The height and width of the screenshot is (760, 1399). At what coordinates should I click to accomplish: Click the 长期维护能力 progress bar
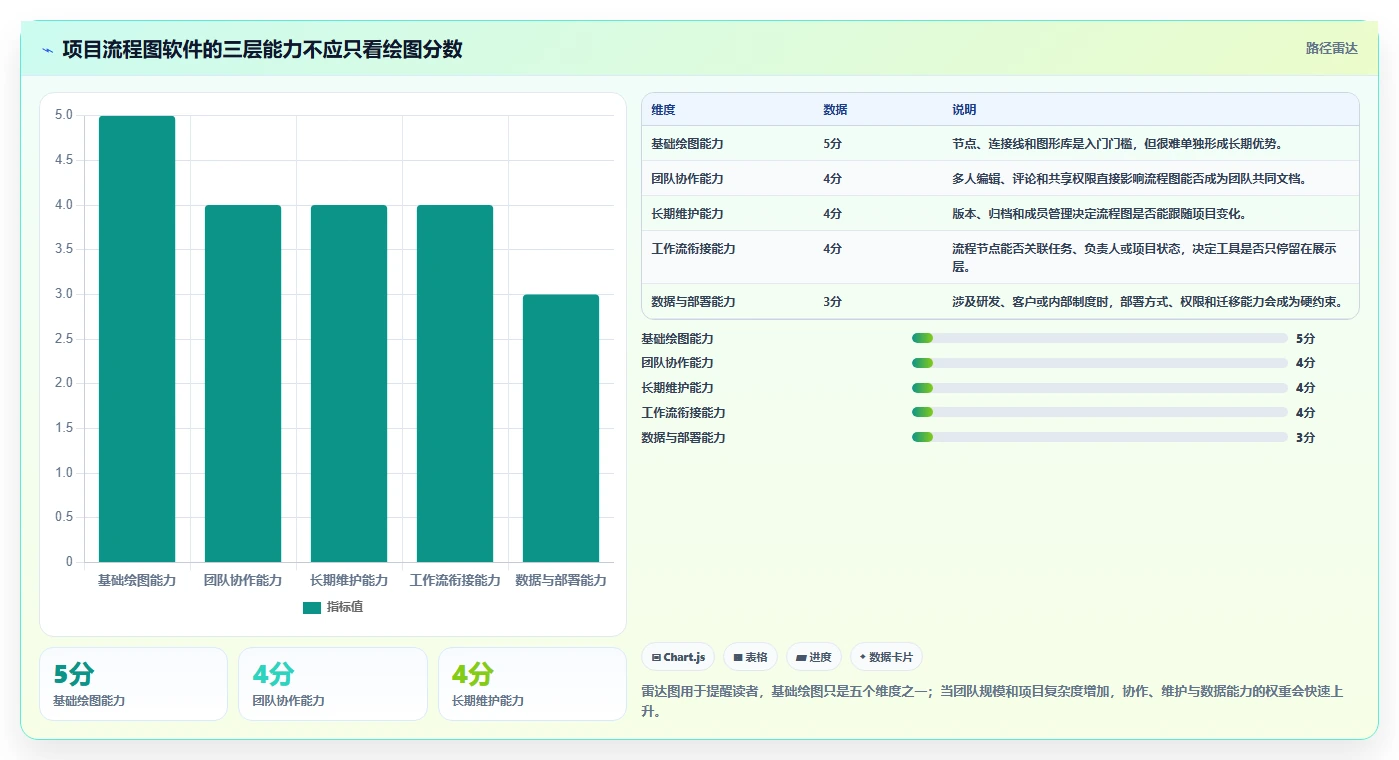point(1100,388)
